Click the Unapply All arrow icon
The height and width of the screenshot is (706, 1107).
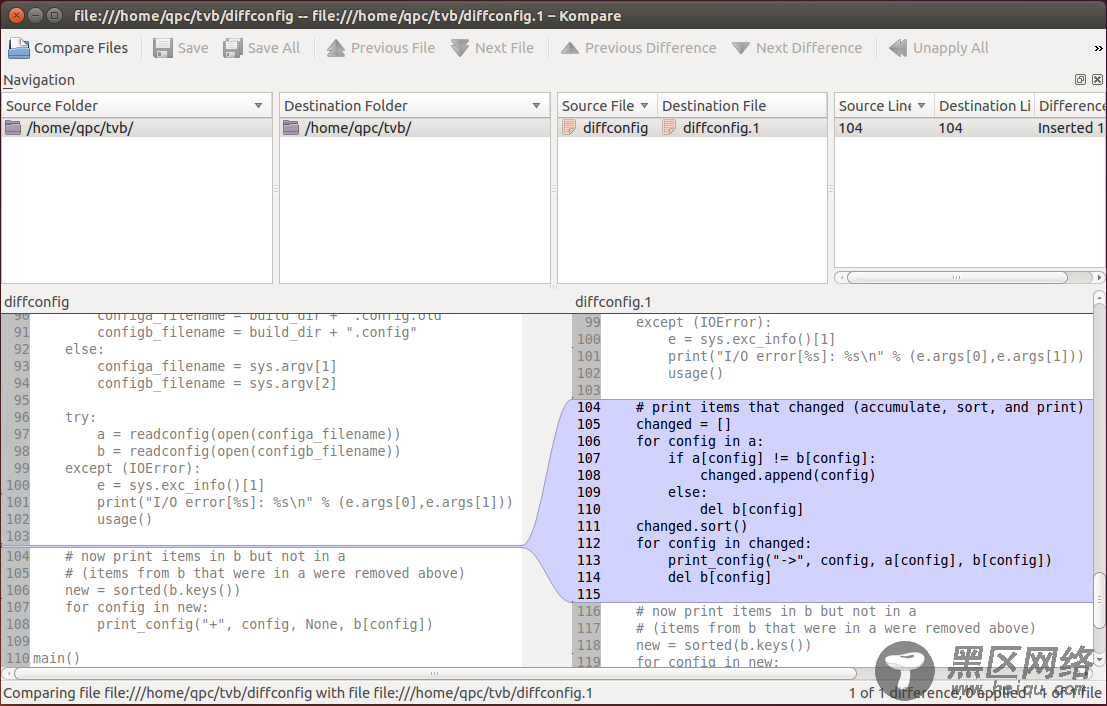[x=898, y=48]
